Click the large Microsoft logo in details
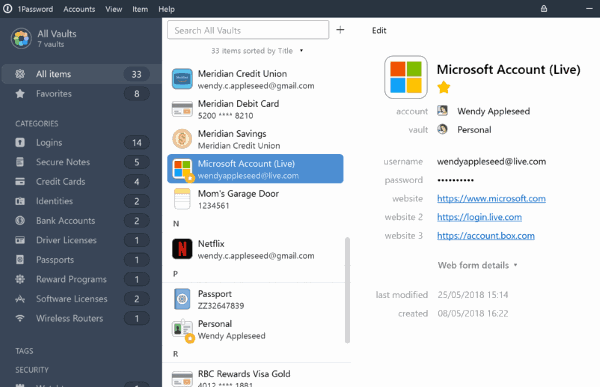600x387 pixels. coord(406,77)
